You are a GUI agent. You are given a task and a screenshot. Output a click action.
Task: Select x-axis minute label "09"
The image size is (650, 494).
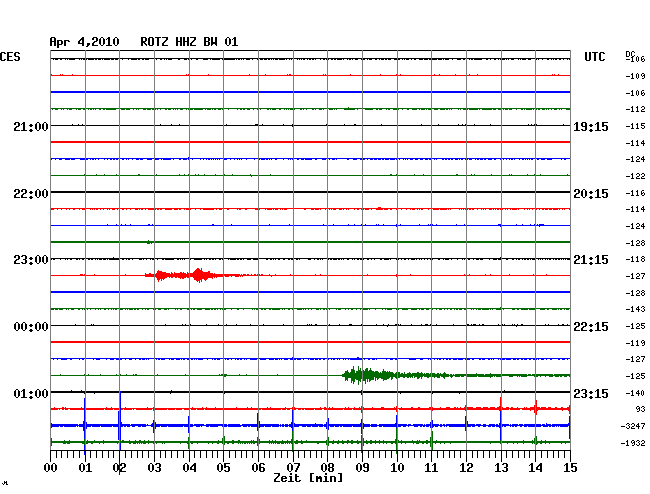click(362, 467)
